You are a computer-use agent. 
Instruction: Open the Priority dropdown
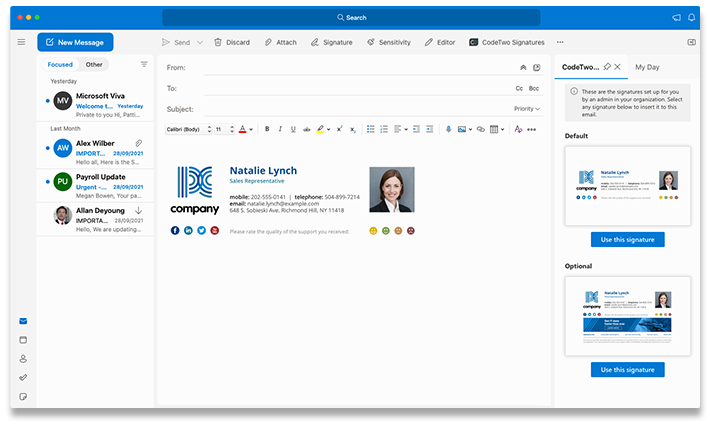[527, 109]
